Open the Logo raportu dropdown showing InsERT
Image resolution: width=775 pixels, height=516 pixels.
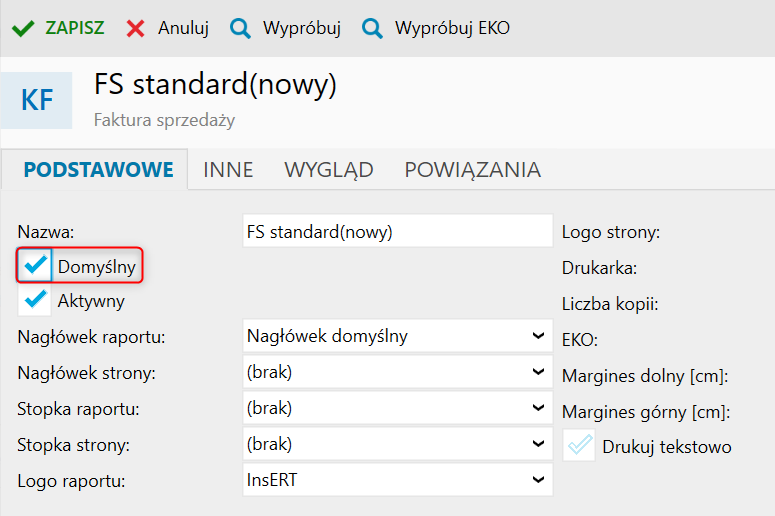[398, 479]
